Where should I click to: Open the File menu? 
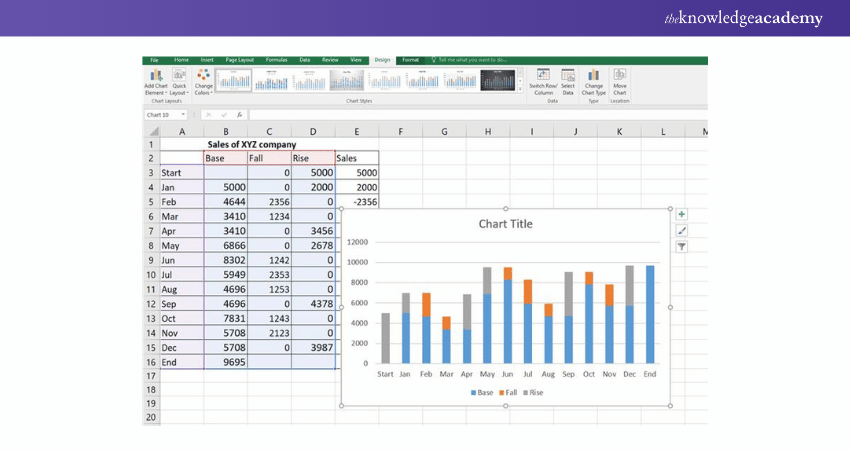click(155, 60)
